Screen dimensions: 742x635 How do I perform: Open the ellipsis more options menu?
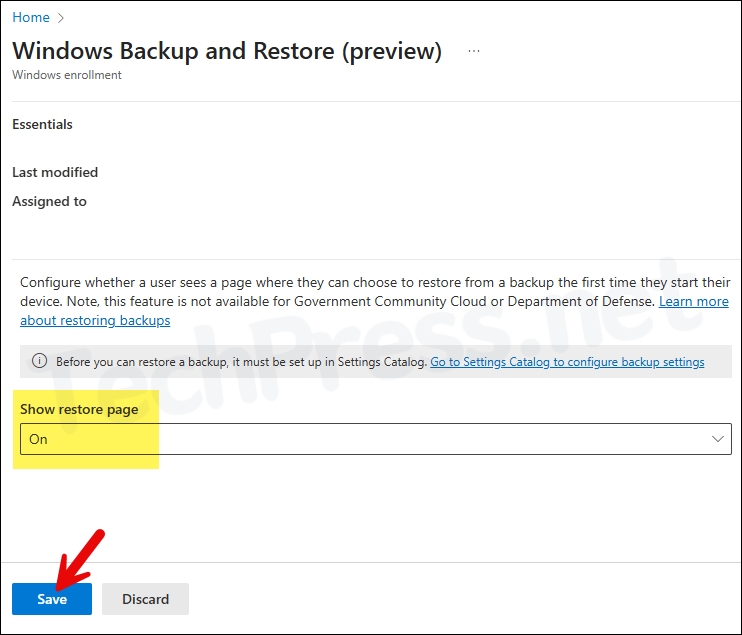tap(474, 51)
